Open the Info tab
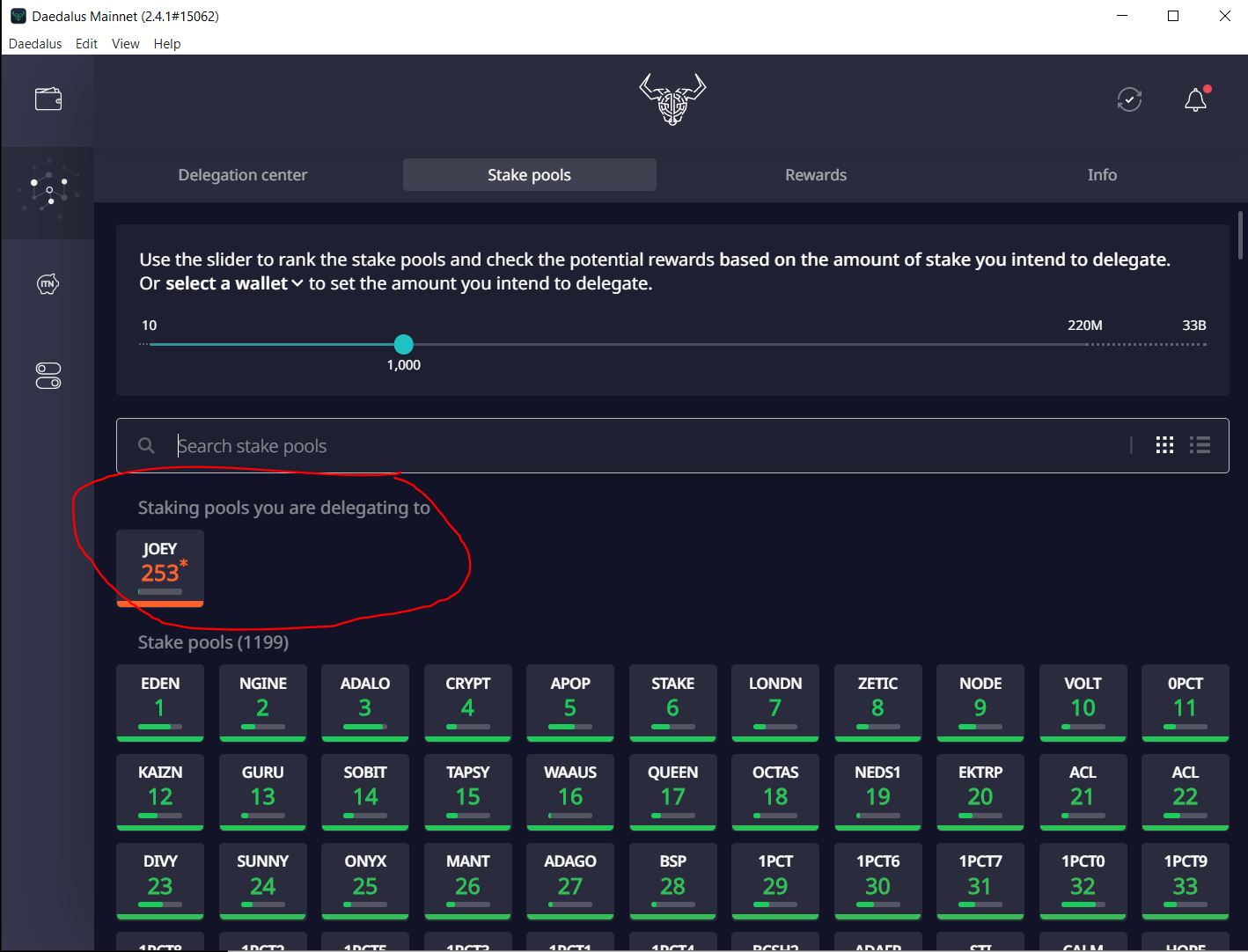1248x952 pixels. [1102, 174]
